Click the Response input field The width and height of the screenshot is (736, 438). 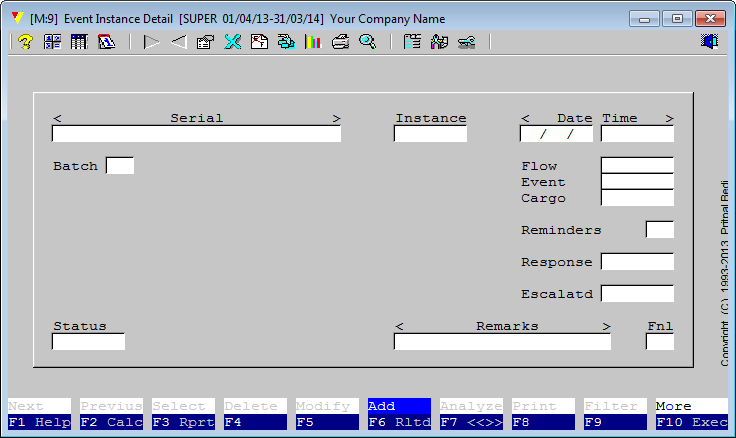(x=637, y=261)
